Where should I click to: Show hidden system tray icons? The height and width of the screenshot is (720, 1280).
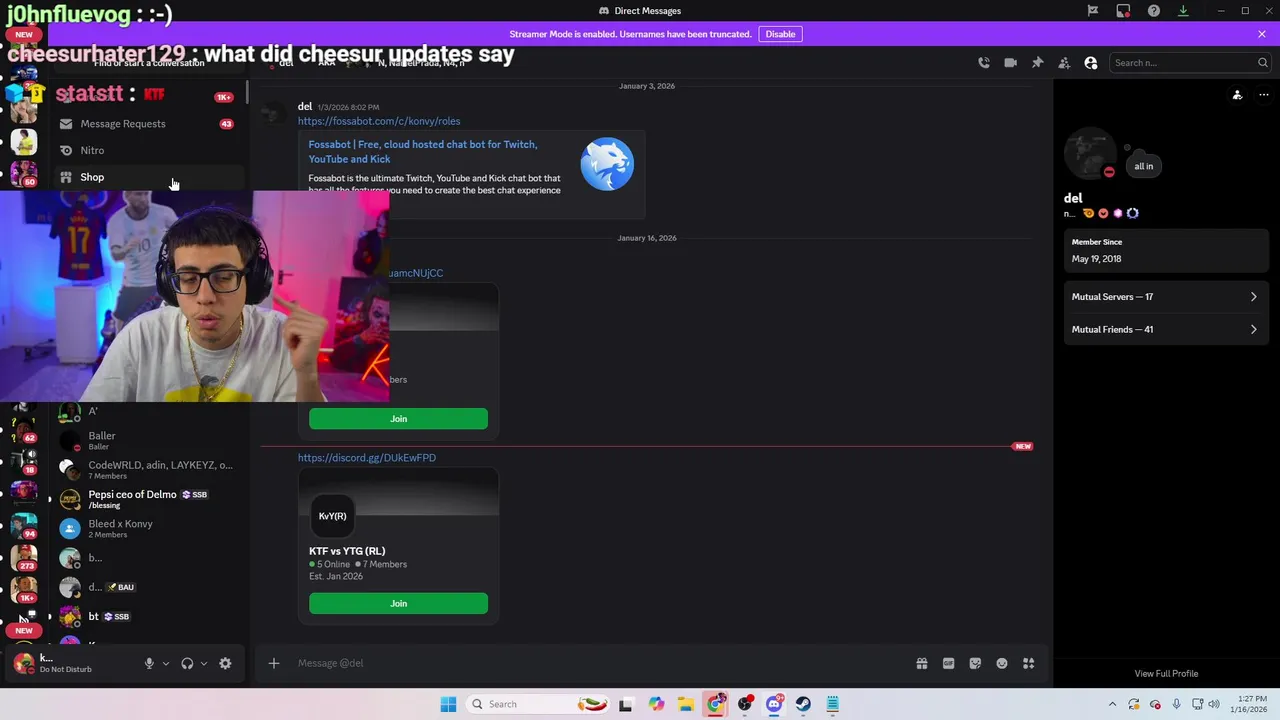1112,704
